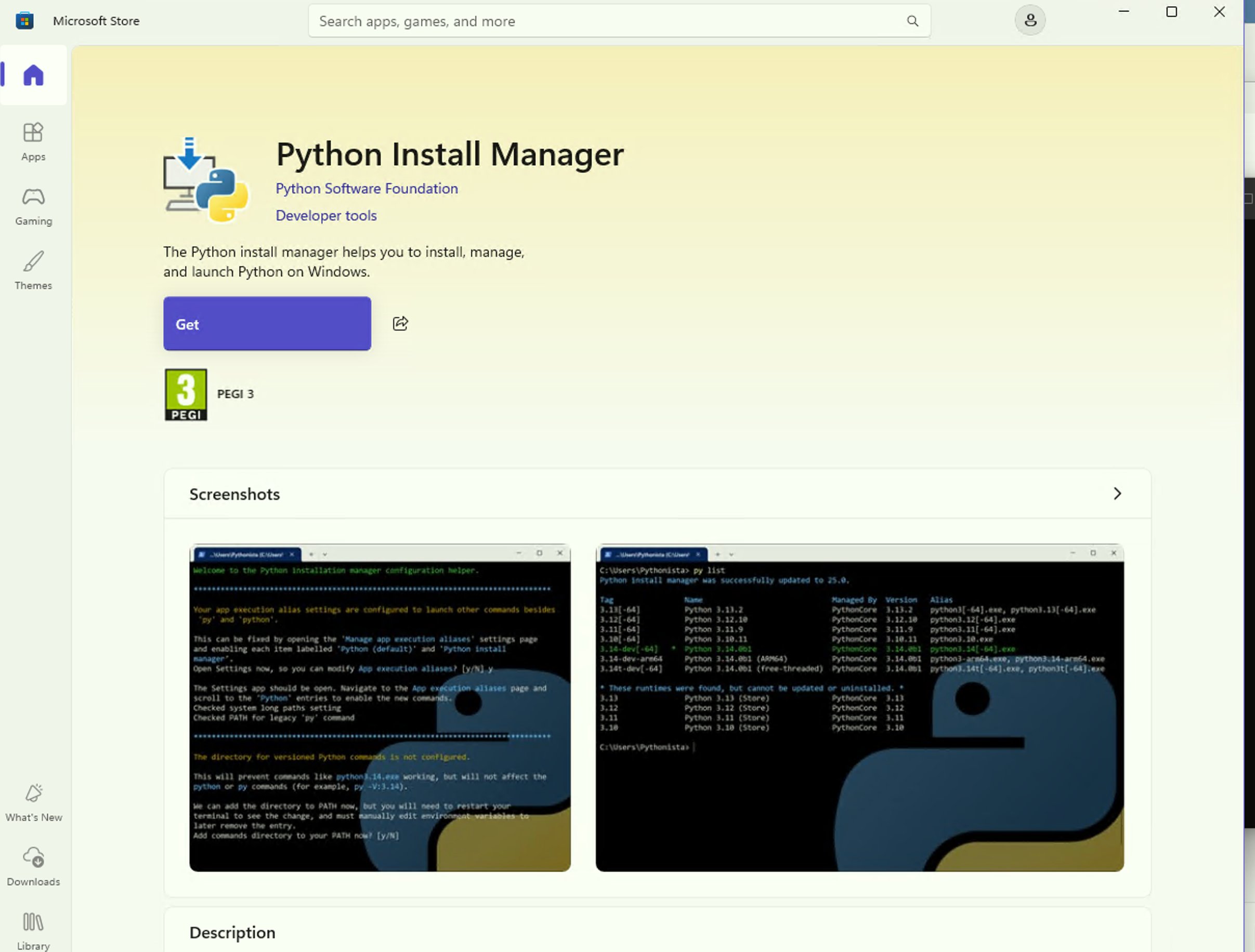Click the magnifier search icon
Screen dimensions: 1255x952
912,21
